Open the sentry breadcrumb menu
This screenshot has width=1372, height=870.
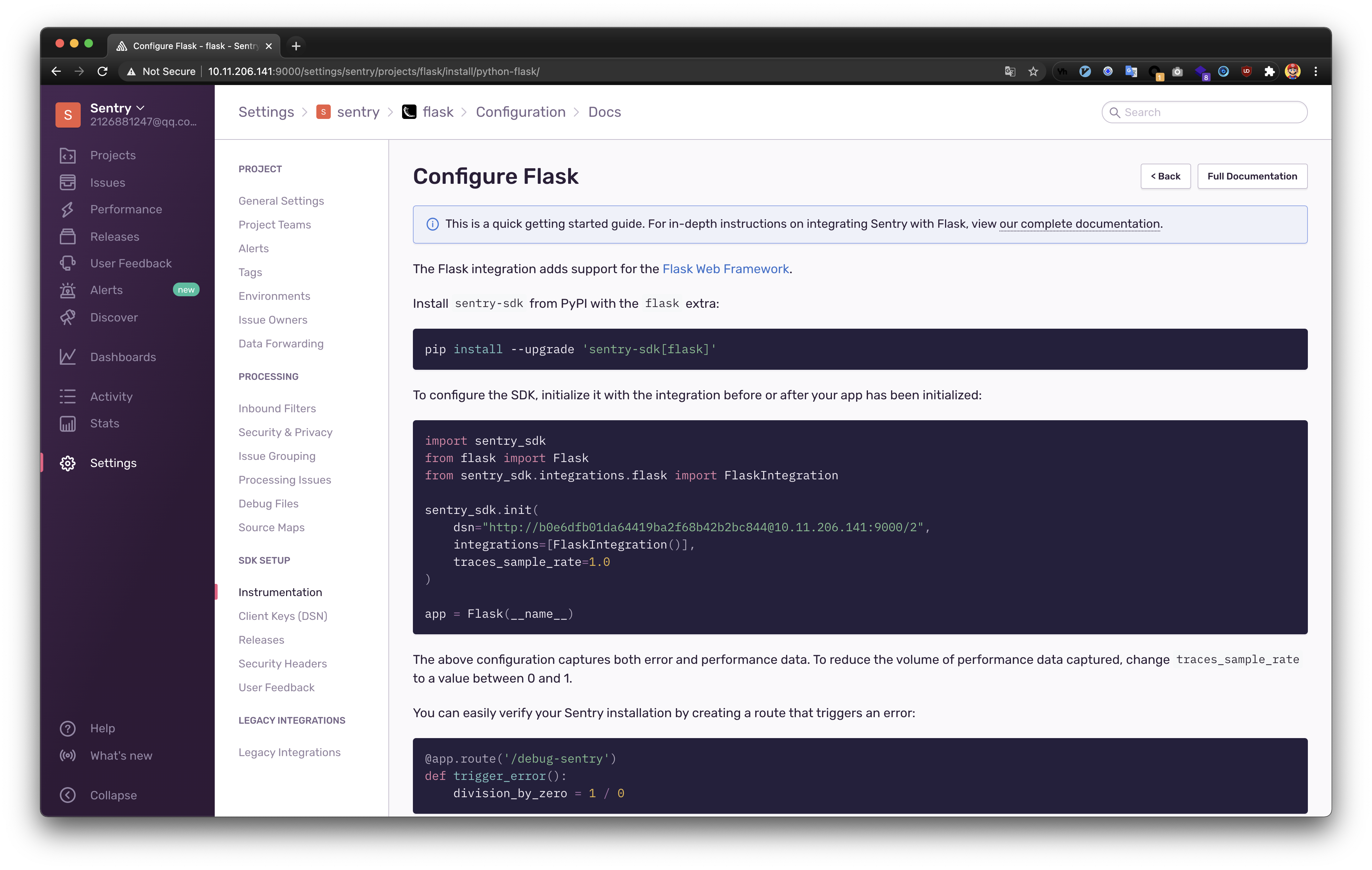[357, 112]
